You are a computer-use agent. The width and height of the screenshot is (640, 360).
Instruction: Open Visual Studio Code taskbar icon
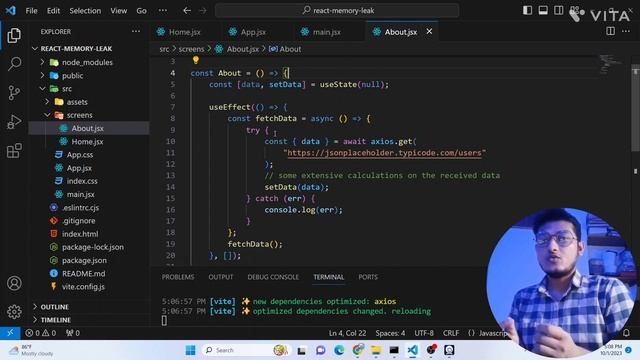pyautogui.click(x=413, y=350)
